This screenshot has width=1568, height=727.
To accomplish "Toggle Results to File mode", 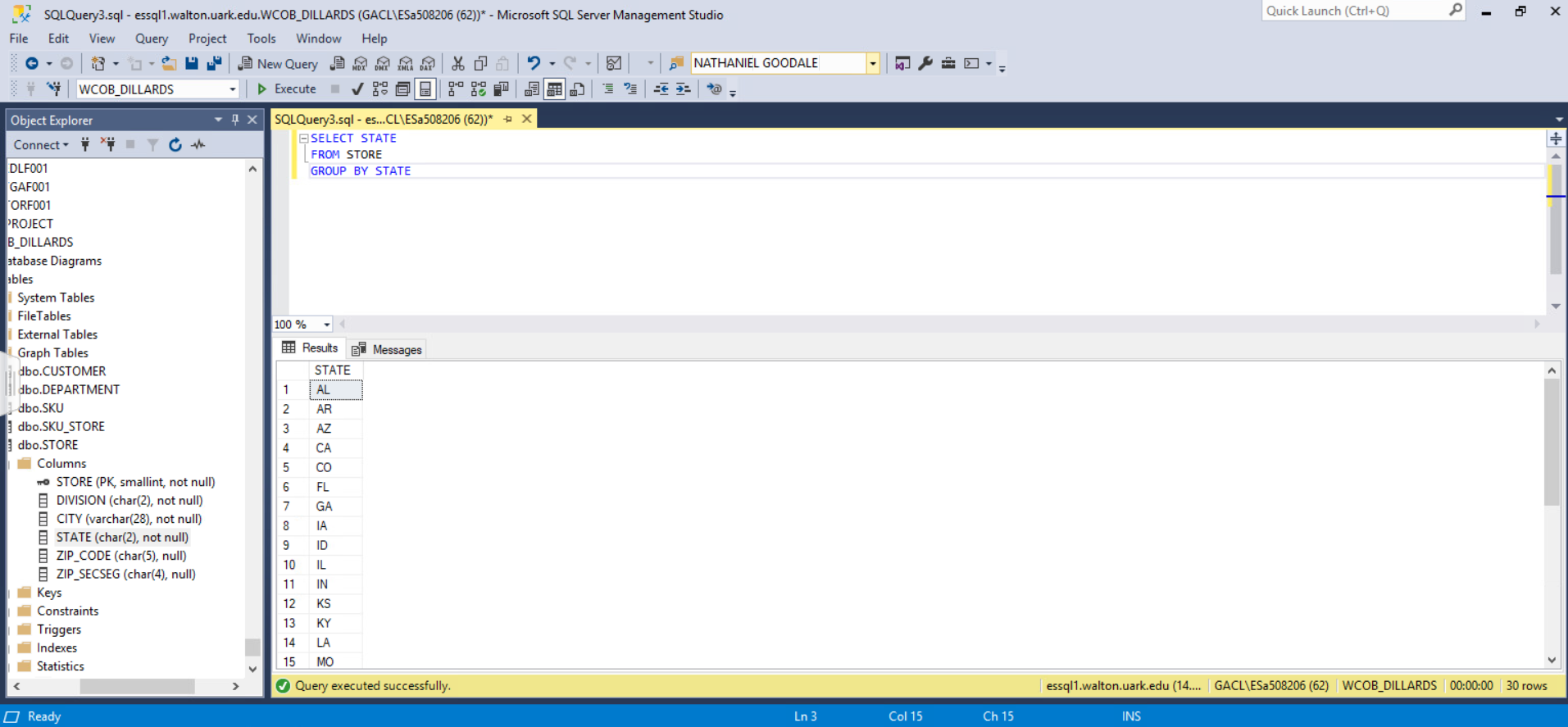I will [x=577, y=89].
